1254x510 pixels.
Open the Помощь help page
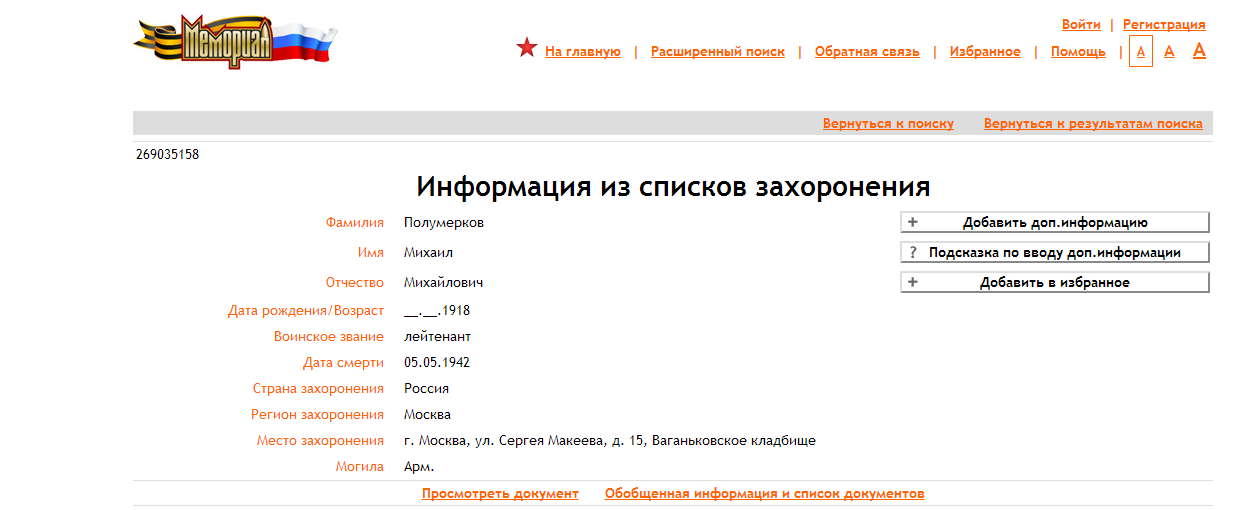click(1078, 52)
